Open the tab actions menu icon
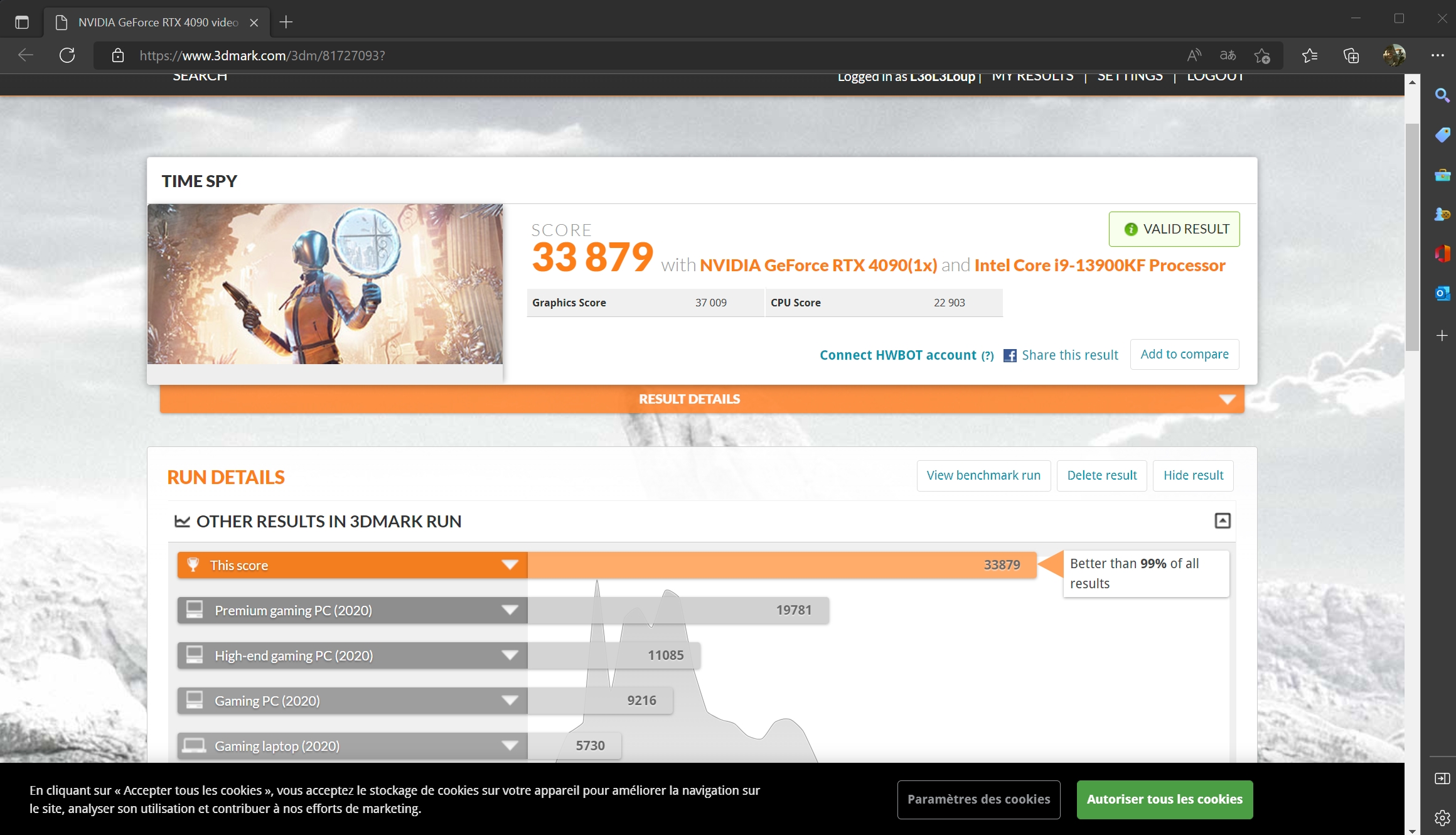This screenshot has height=835, width=1456. click(22, 23)
